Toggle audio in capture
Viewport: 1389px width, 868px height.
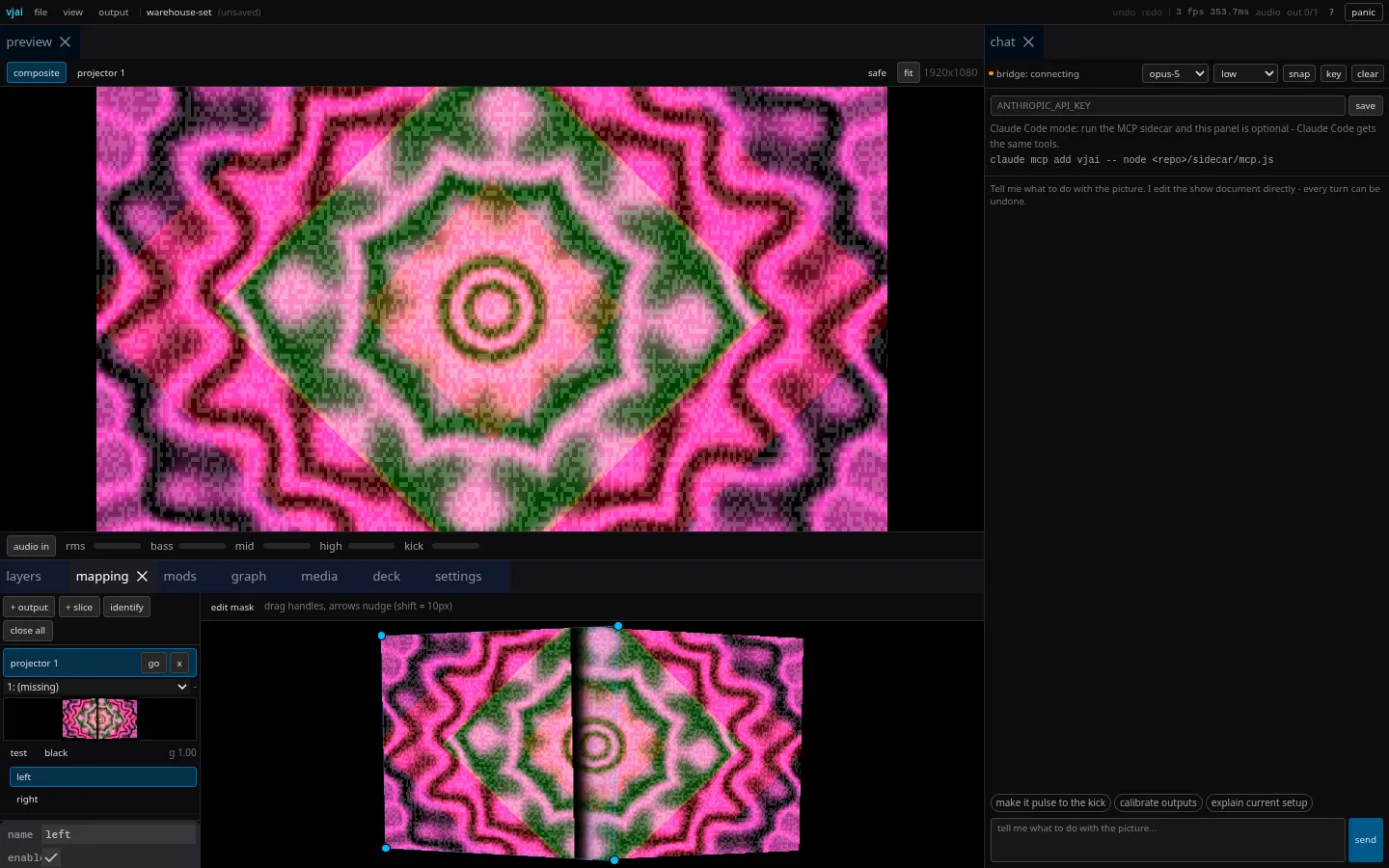pyautogui.click(x=31, y=546)
